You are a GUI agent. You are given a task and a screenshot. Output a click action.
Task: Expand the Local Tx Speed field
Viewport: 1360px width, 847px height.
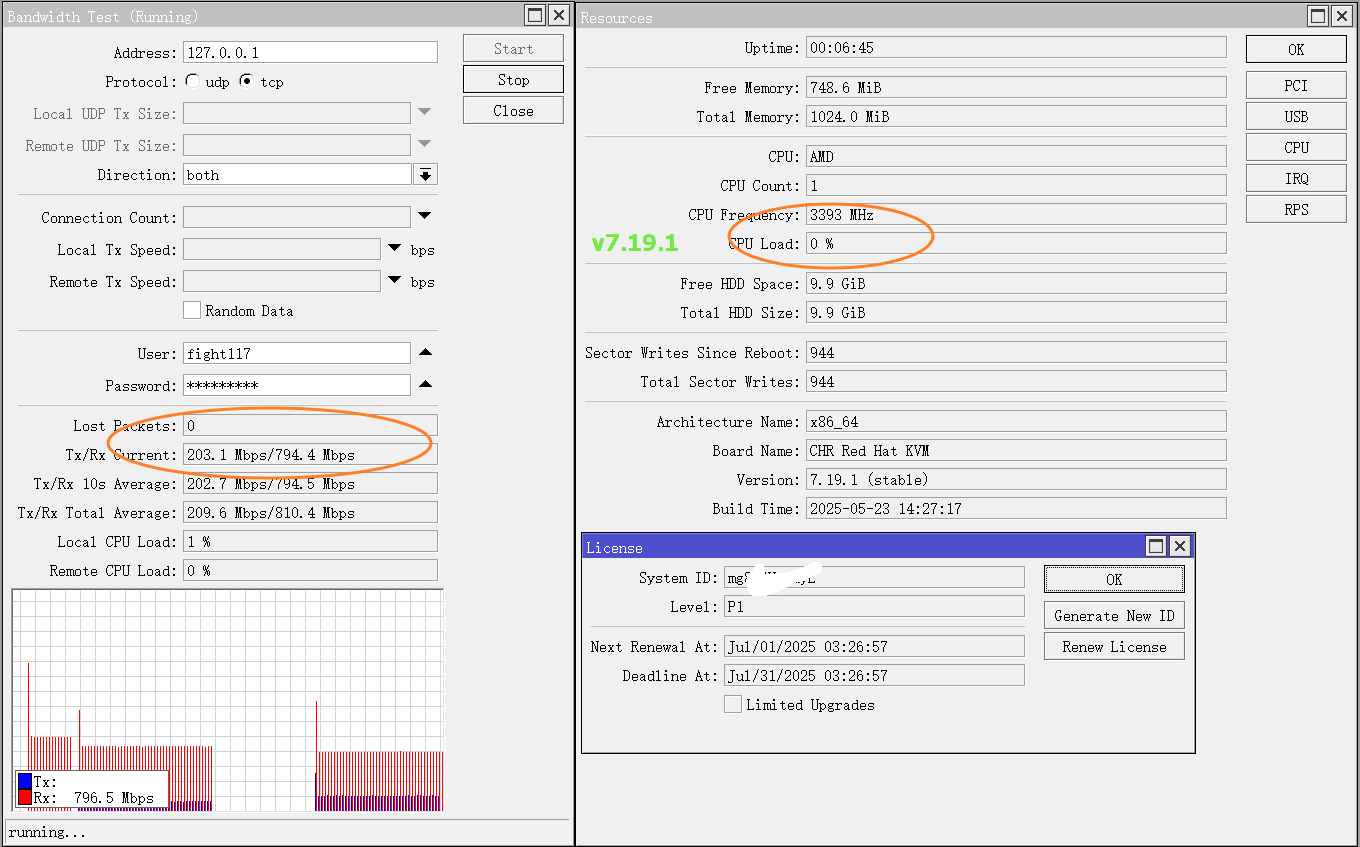(394, 249)
